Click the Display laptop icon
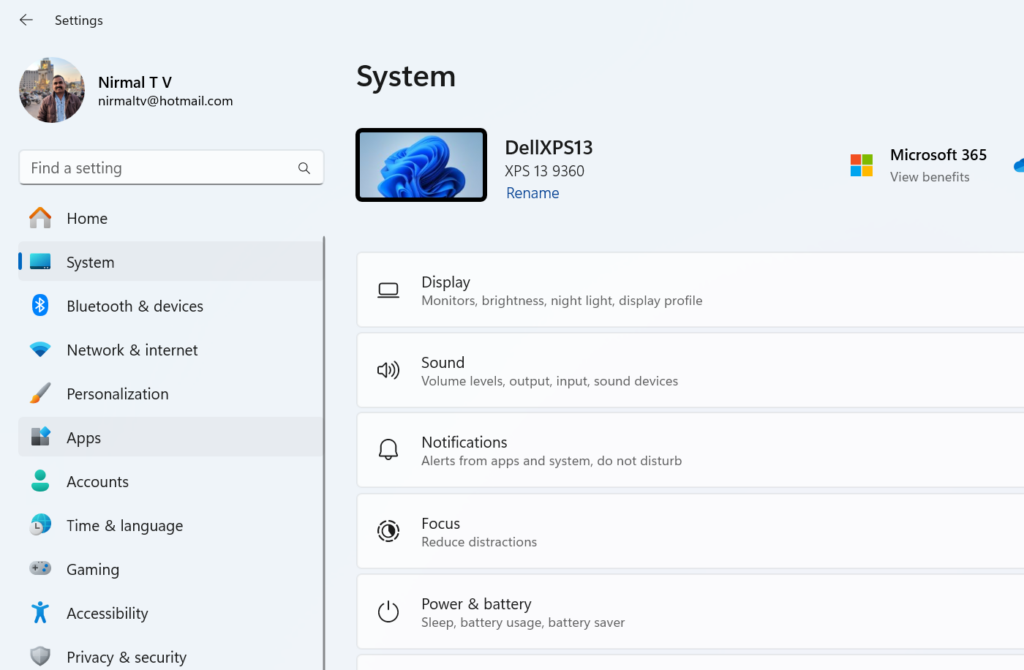 click(x=388, y=290)
